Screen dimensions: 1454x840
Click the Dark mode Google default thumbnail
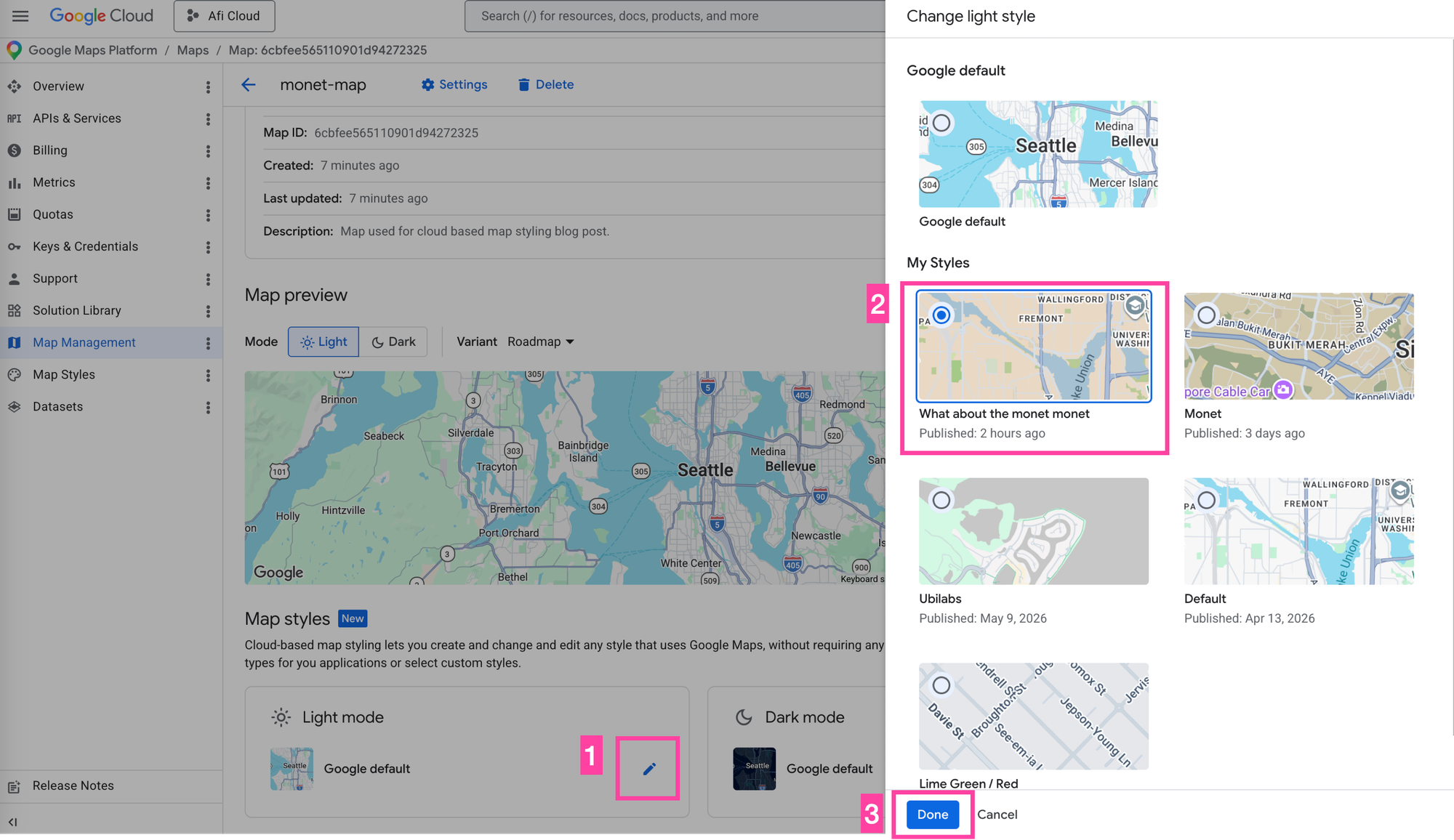[x=754, y=769]
